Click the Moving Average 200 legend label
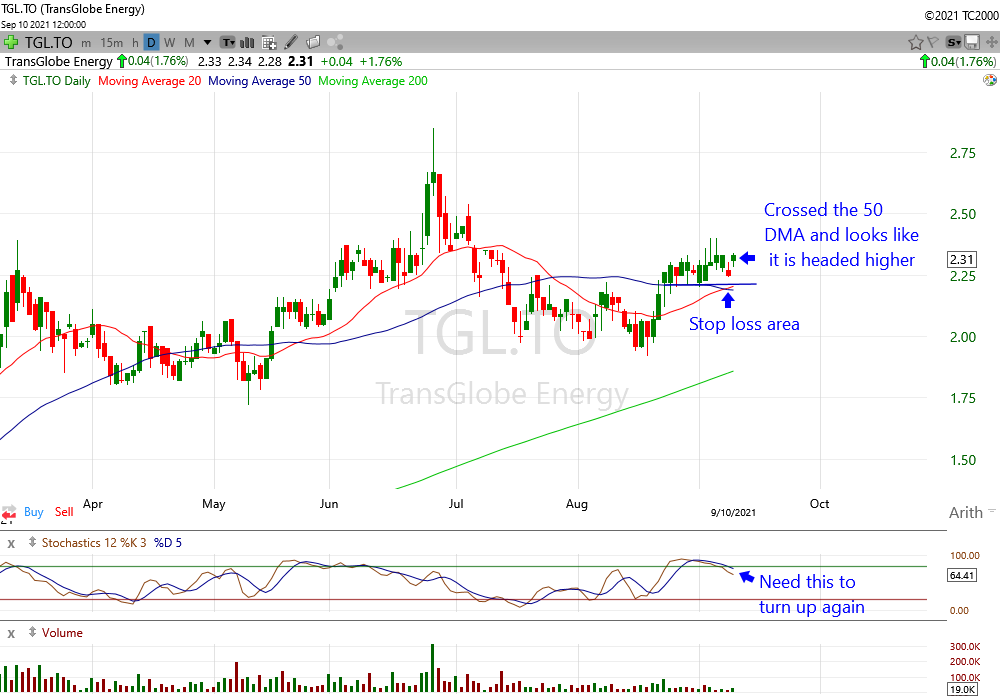Viewport: 1000px width, 700px height. point(373,81)
